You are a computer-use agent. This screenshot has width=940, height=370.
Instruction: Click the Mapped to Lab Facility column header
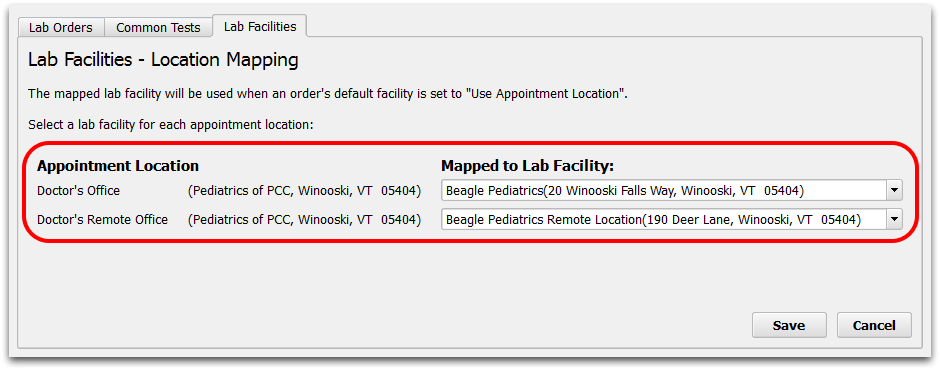click(x=528, y=166)
